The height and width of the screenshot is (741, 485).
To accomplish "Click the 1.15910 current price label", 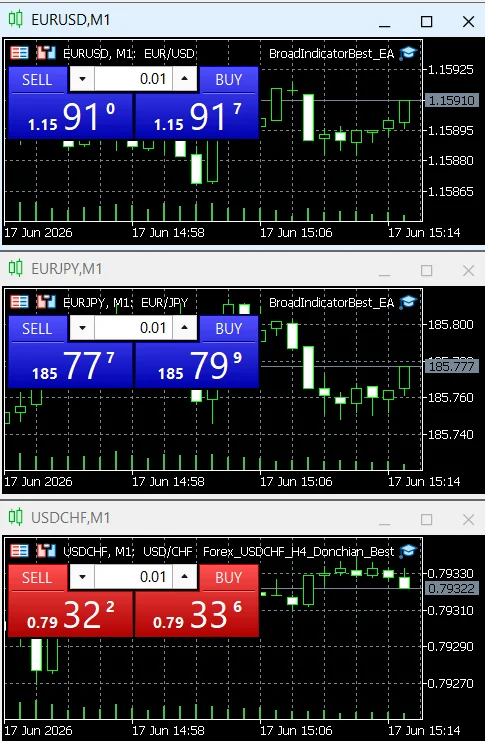I will click(451, 100).
